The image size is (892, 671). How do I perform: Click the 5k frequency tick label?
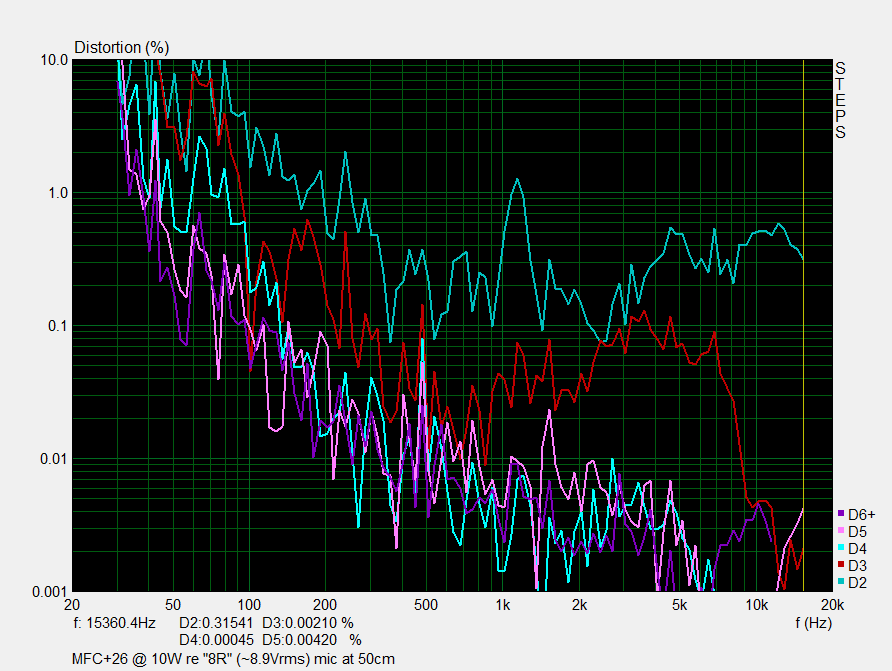[x=679, y=605]
